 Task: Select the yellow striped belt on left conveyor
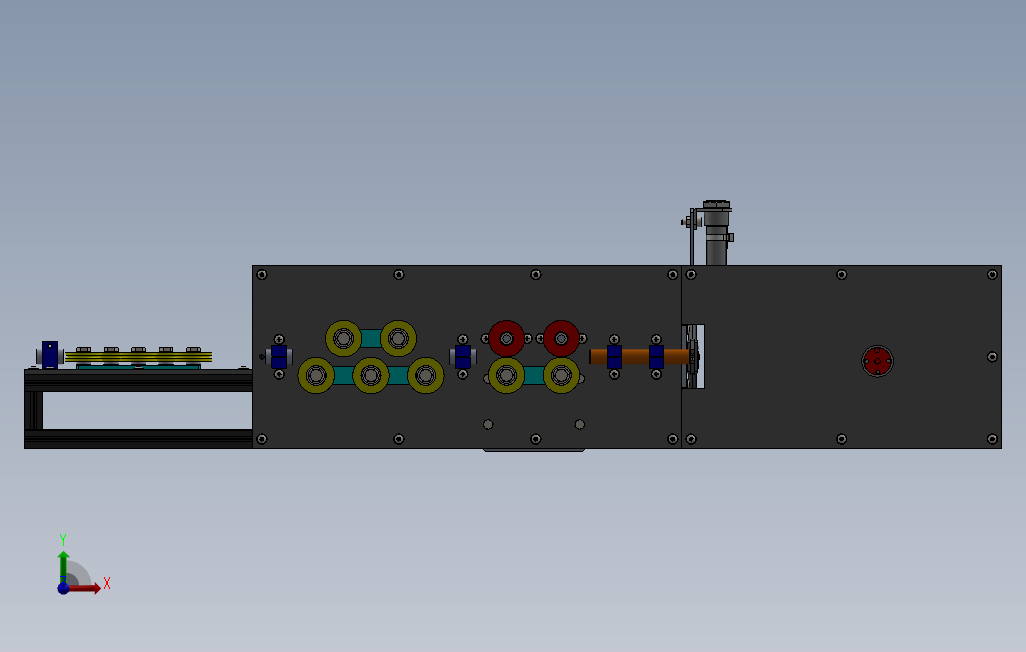point(138,357)
